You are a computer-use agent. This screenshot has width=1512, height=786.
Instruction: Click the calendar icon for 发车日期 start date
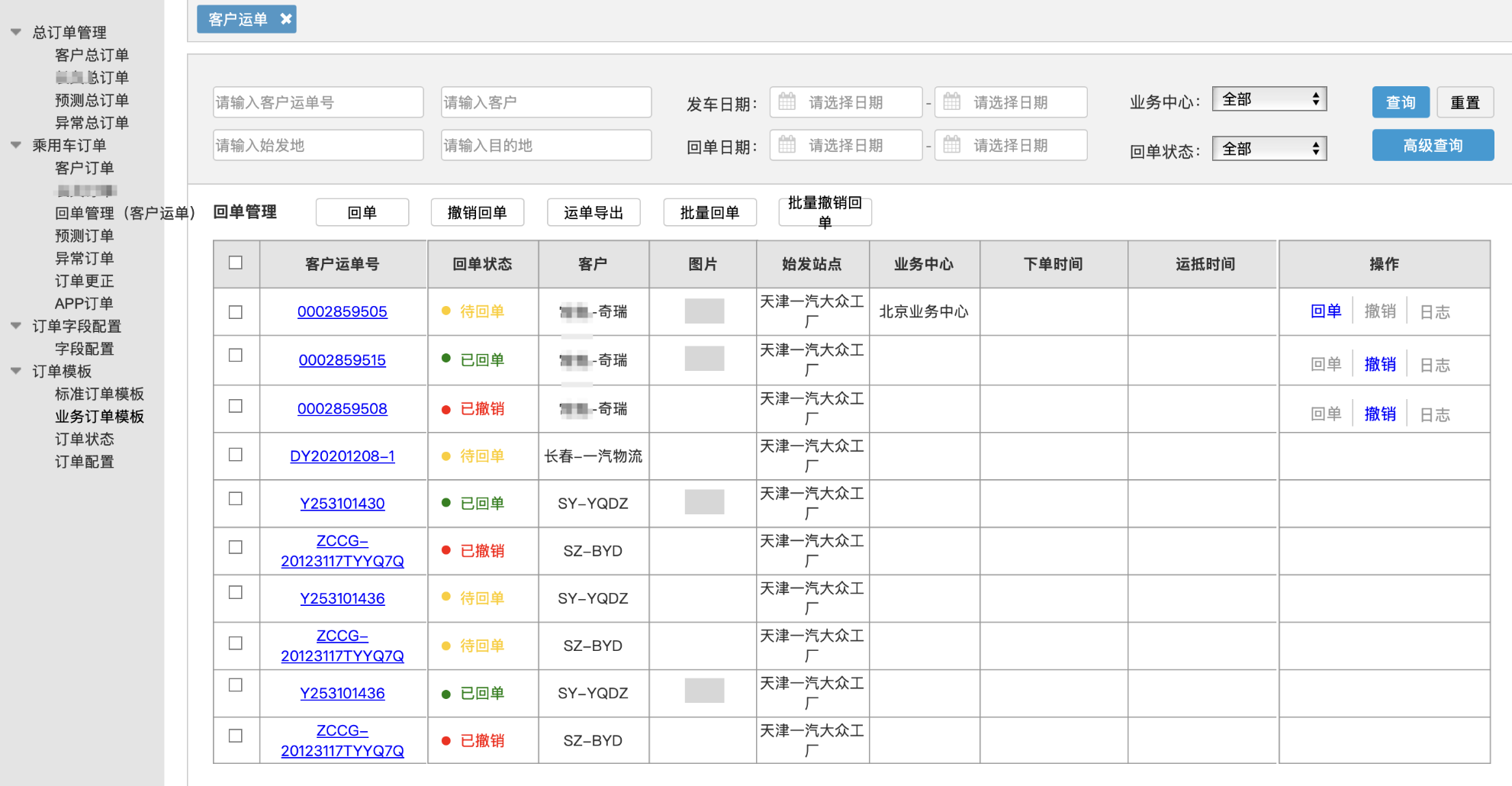[x=786, y=101]
